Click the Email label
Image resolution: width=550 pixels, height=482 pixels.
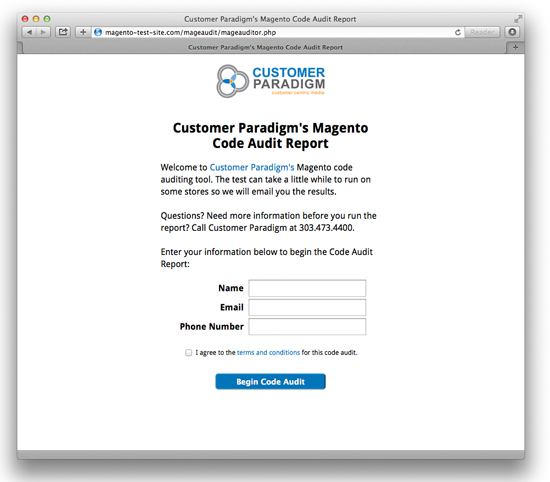tap(232, 307)
